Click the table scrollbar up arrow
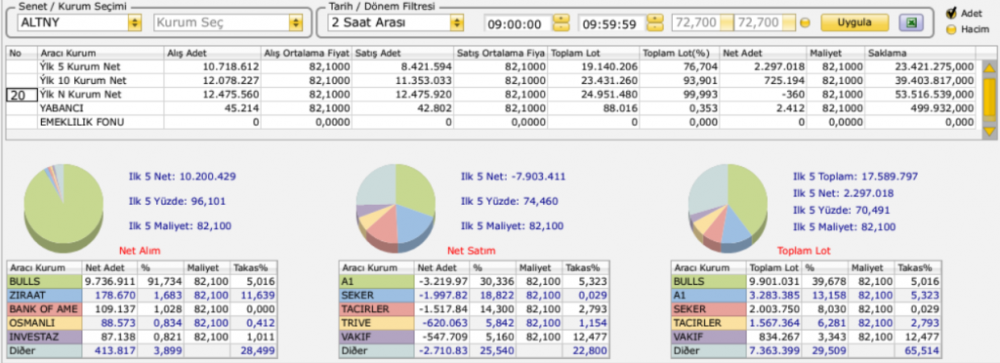Viewport: 1000px width, 363px height. point(989,68)
